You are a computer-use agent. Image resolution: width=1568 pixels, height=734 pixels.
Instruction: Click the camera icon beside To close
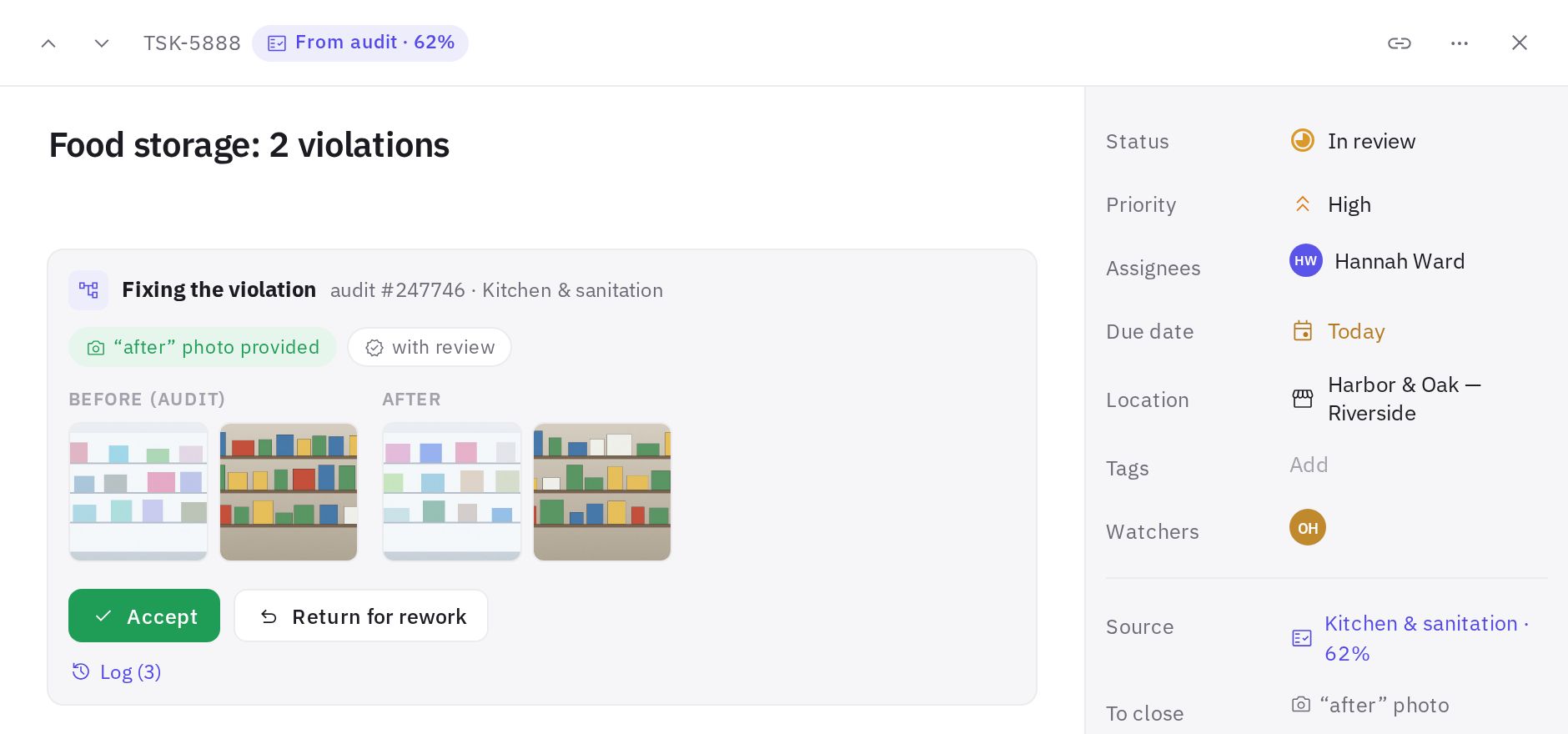click(x=1301, y=705)
